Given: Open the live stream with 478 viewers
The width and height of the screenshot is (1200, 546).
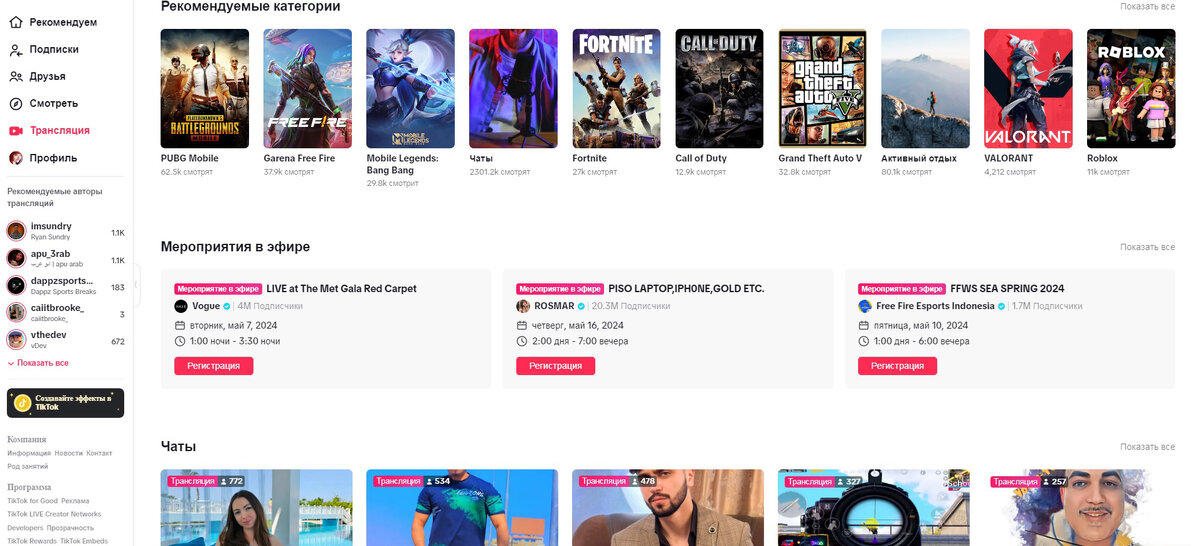Looking at the screenshot, I should tap(668, 508).
